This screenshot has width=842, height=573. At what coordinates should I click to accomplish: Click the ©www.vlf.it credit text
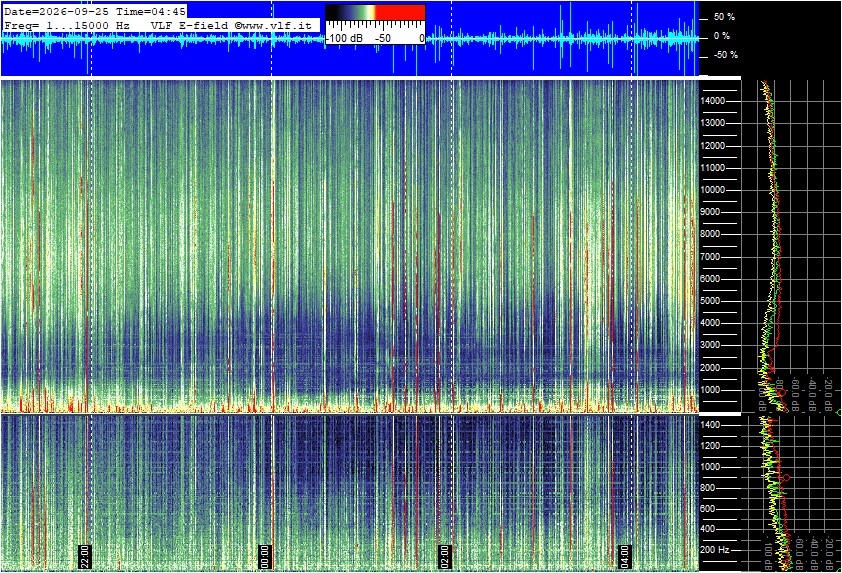pos(273,25)
